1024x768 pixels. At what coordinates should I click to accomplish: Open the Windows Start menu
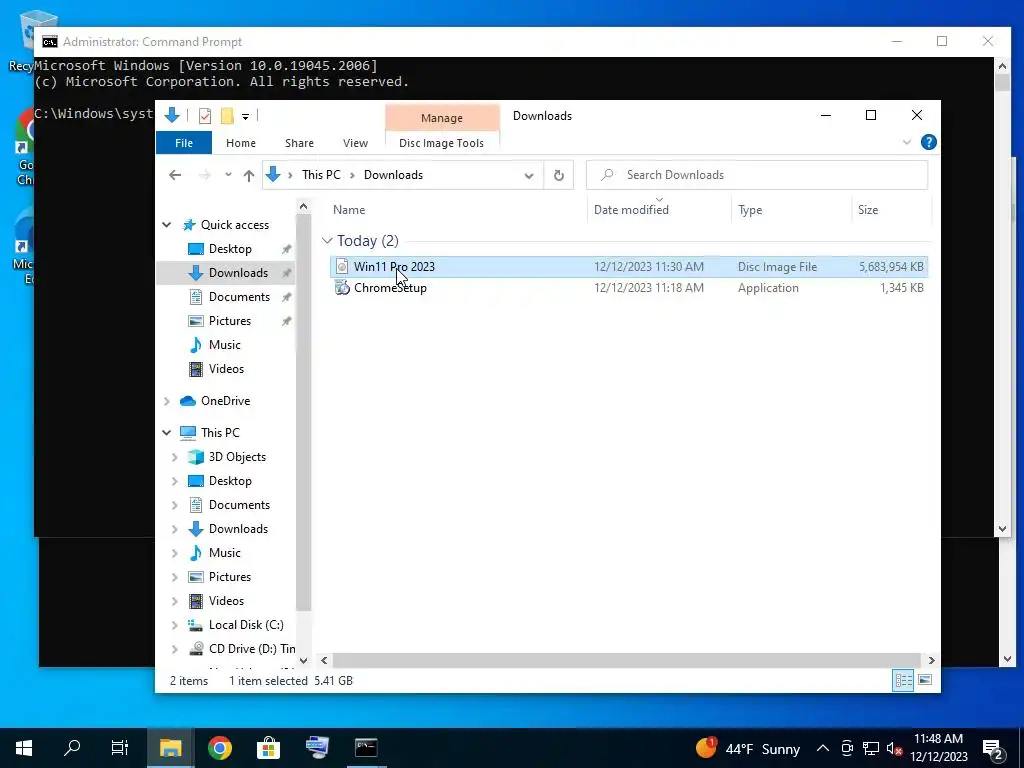[x=24, y=748]
